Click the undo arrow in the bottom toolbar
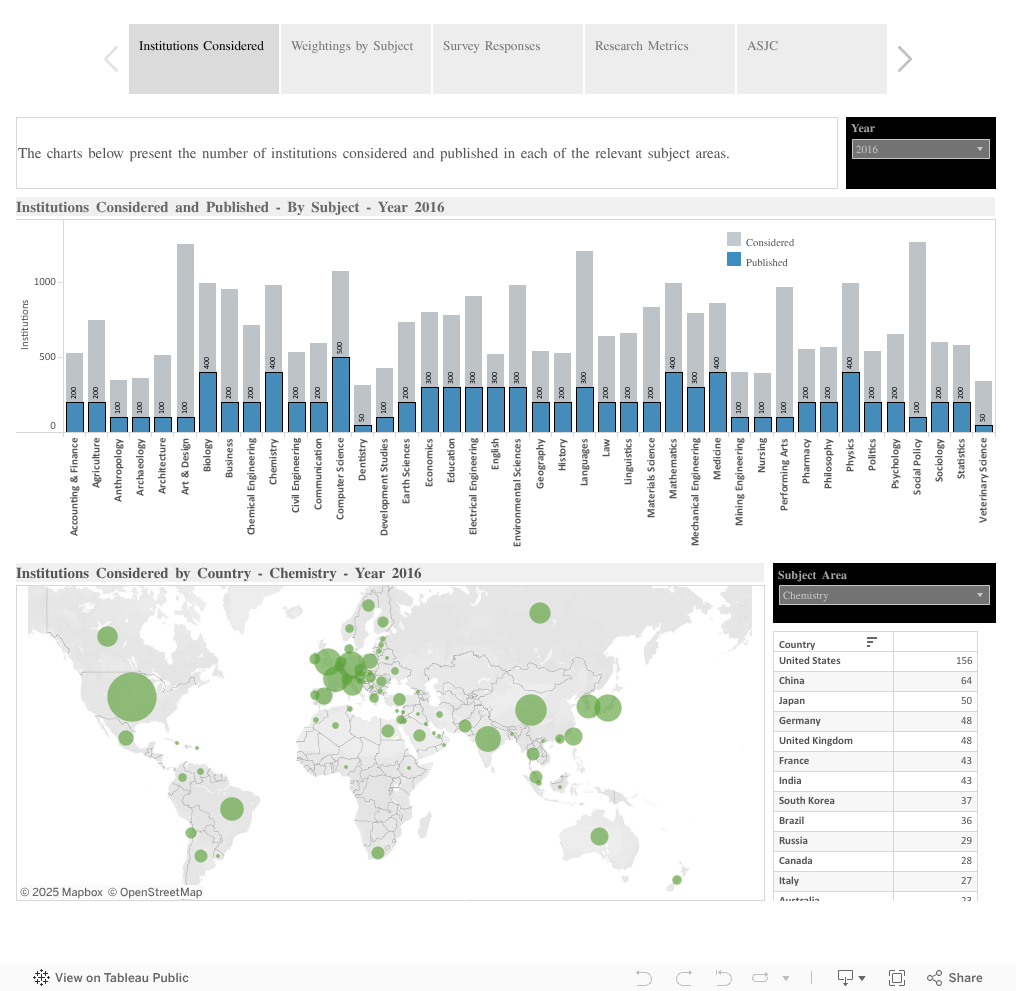Viewport: 1016px width, 991px height. coord(644,978)
